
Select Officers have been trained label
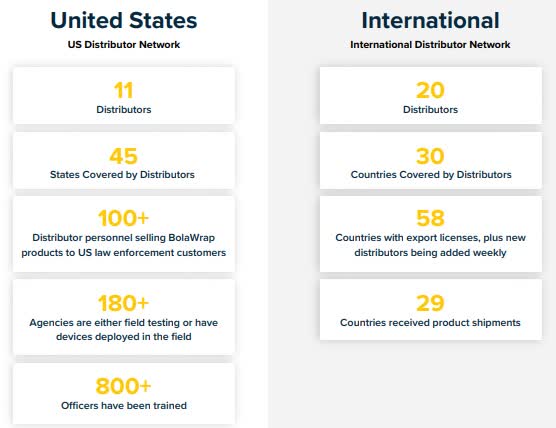pyautogui.click(x=124, y=405)
